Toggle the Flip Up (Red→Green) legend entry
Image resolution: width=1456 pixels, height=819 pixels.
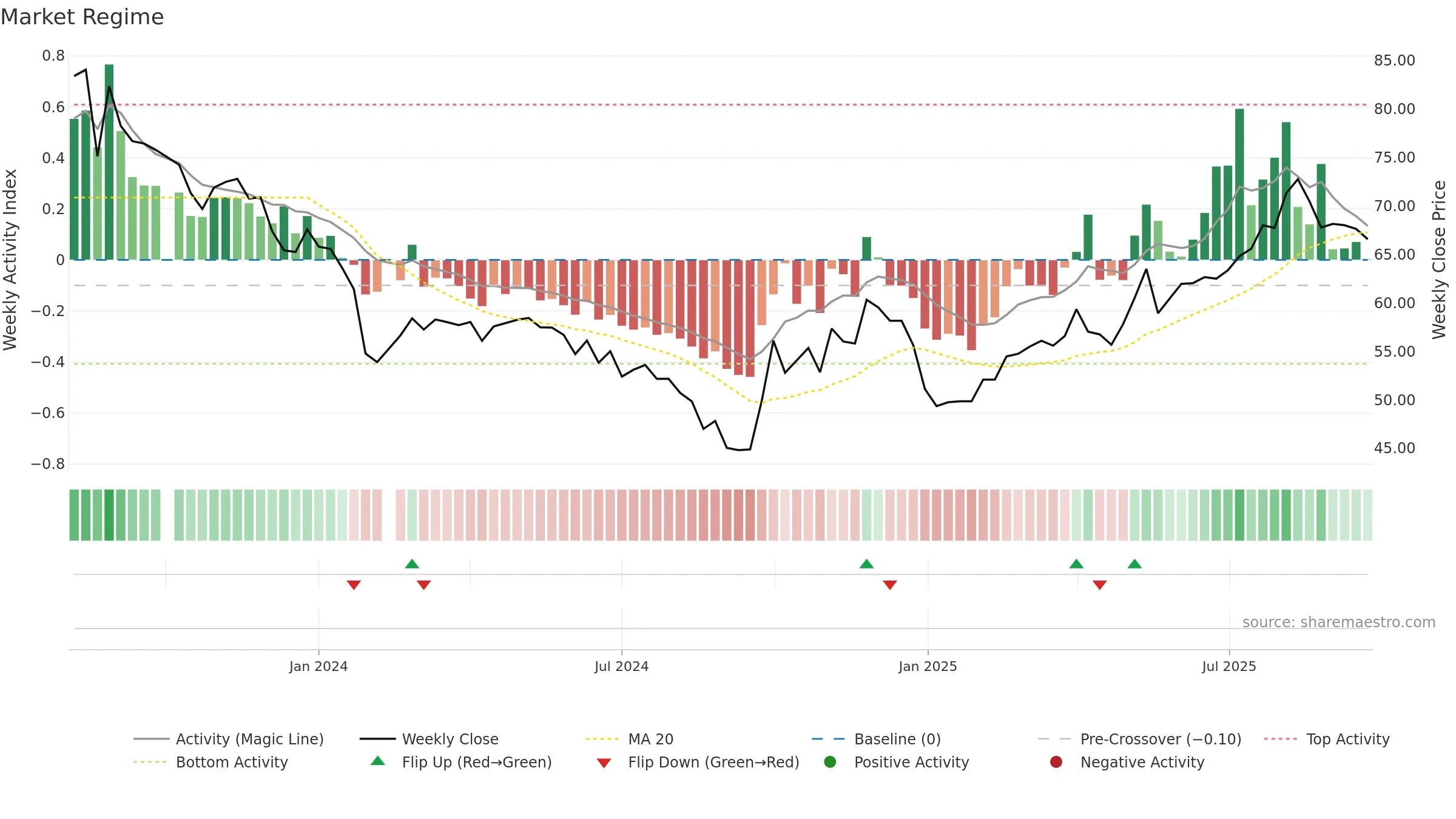tap(462, 762)
